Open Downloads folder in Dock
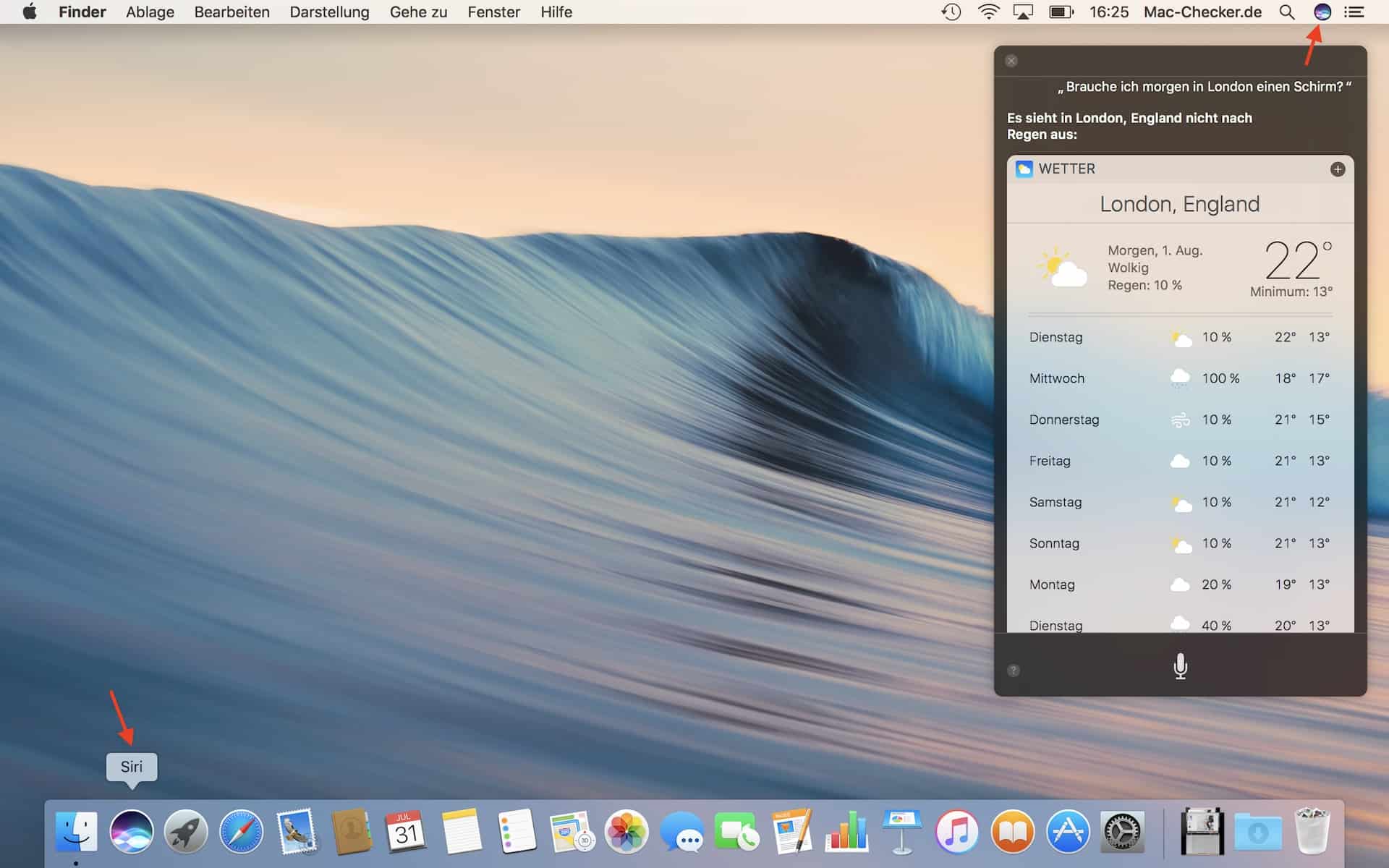This screenshot has height=868, width=1389. pos(1257,832)
